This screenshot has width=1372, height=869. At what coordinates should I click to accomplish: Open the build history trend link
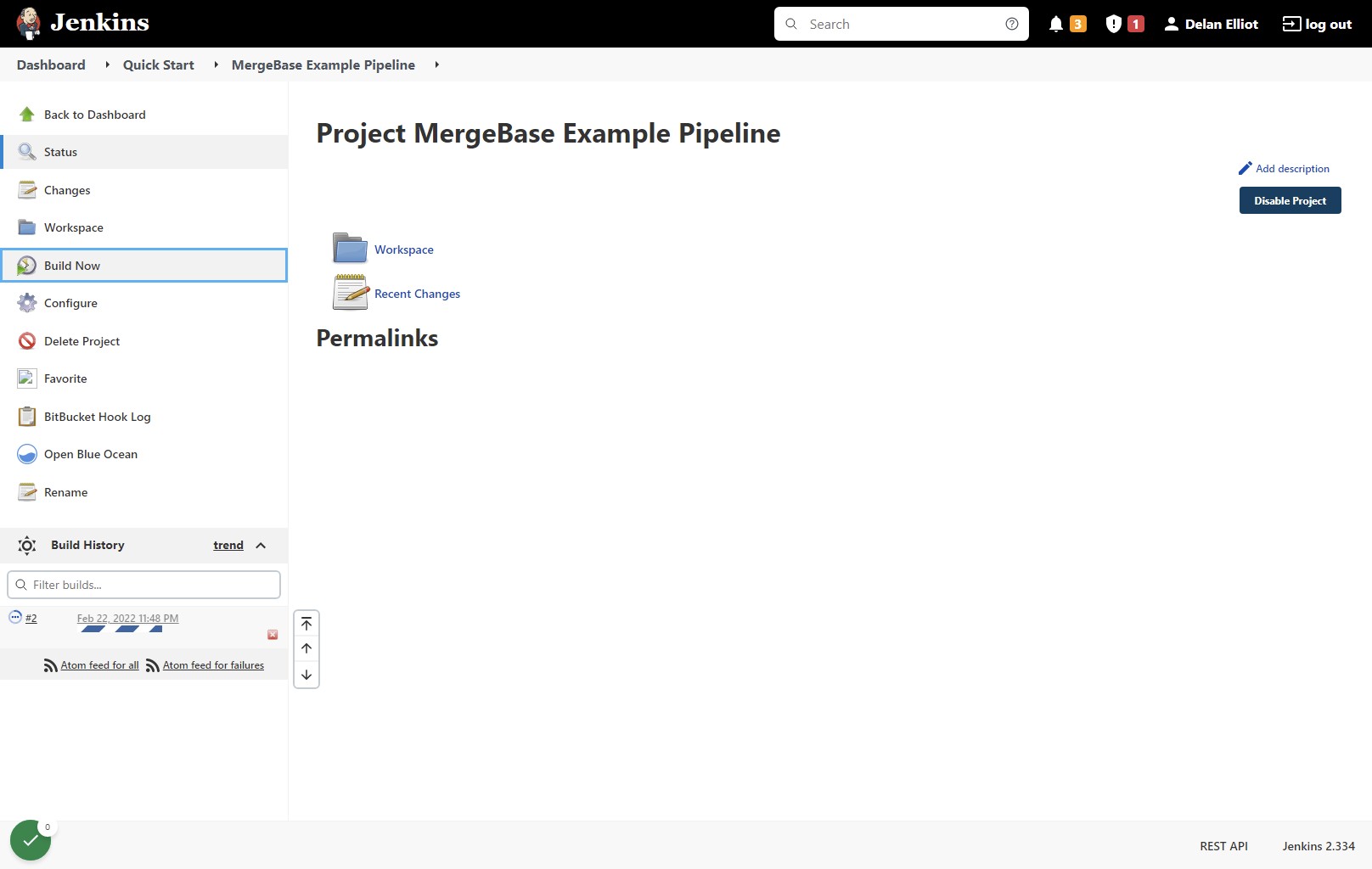pos(228,545)
